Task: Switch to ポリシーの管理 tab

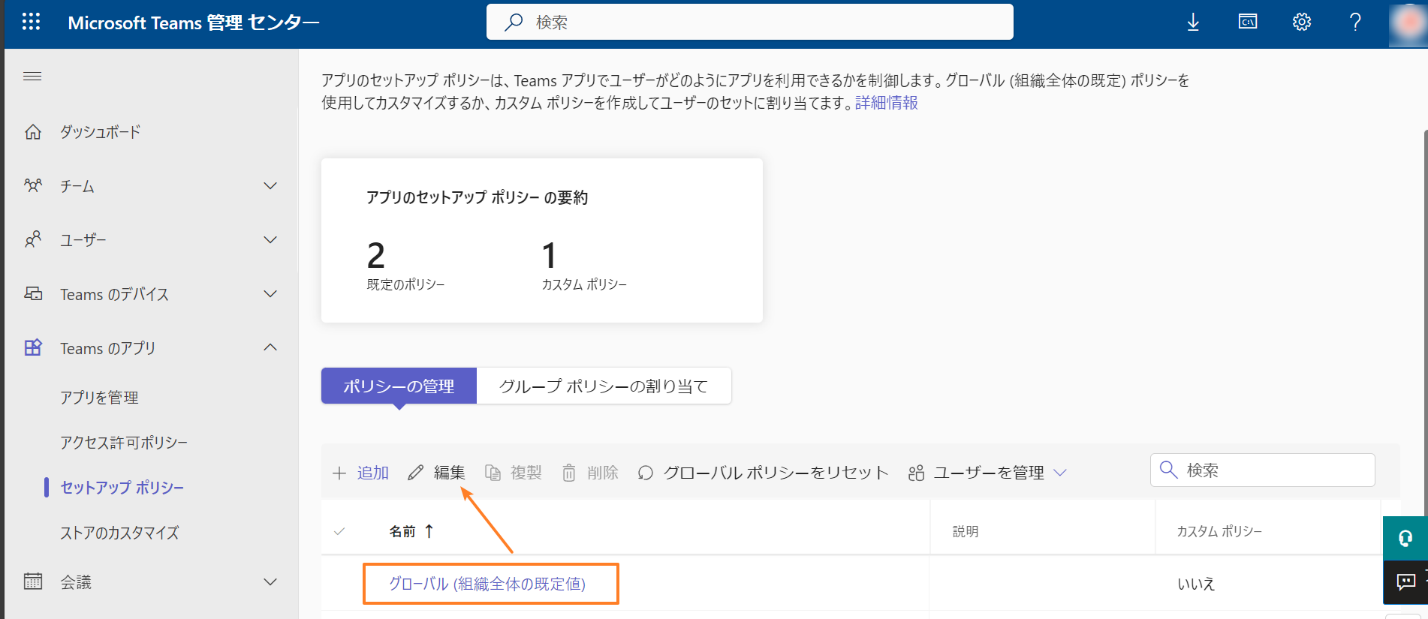Action: [399, 386]
